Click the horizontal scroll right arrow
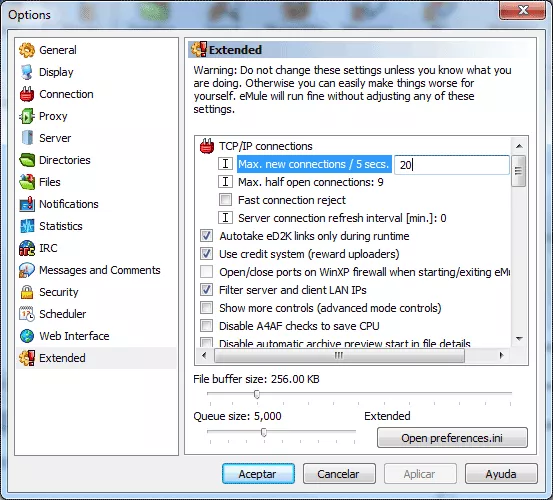The width and height of the screenshot is (553, 500). [x=501, y=355]
